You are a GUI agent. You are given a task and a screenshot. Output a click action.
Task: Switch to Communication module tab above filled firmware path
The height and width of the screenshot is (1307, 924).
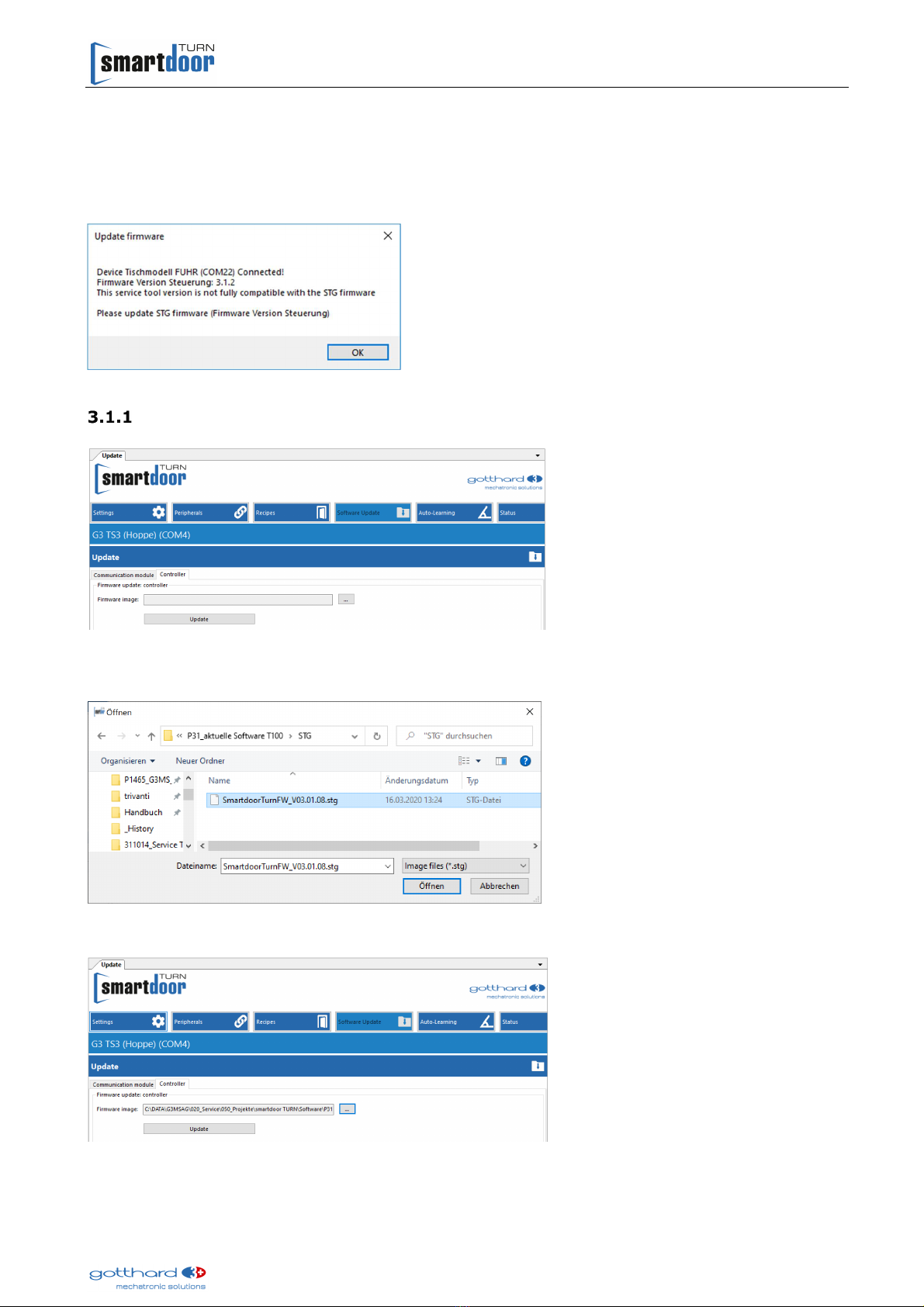point(123,1084)
